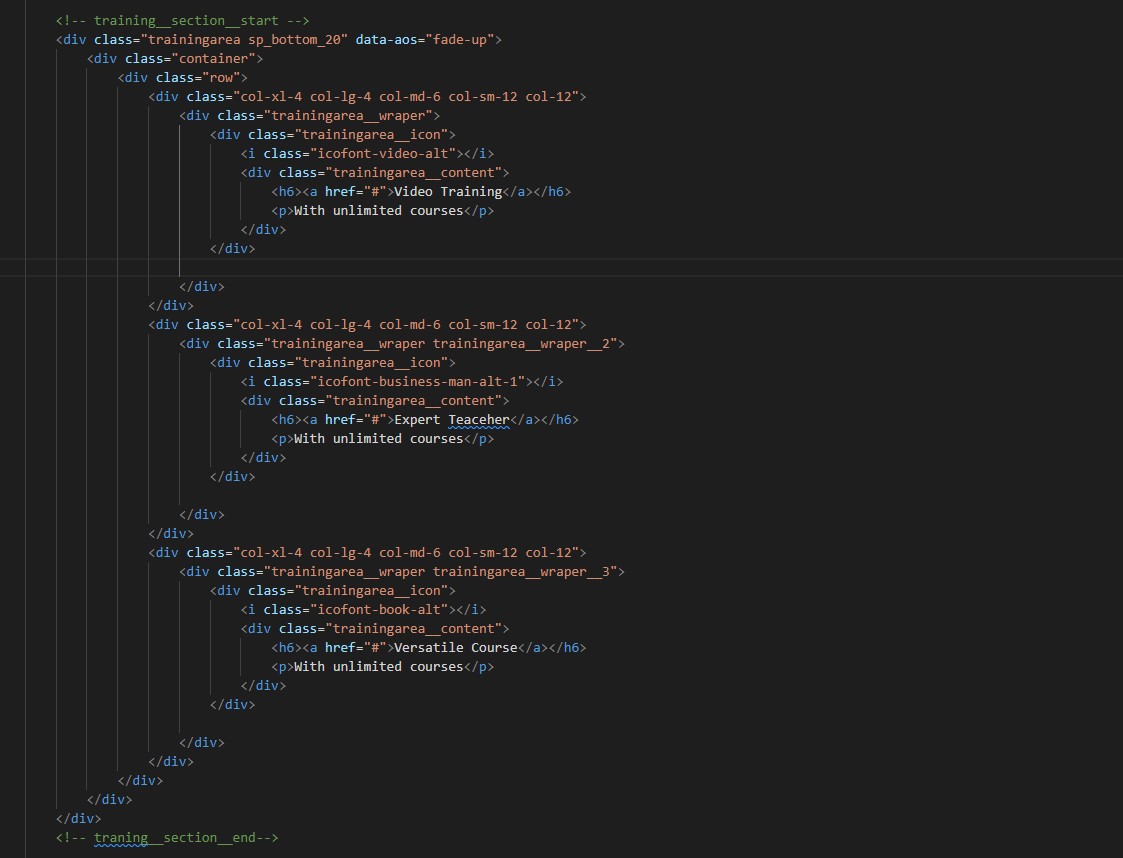Click the 'Versatile Course' heading text

pyautogui.click(x=456, y=647)
